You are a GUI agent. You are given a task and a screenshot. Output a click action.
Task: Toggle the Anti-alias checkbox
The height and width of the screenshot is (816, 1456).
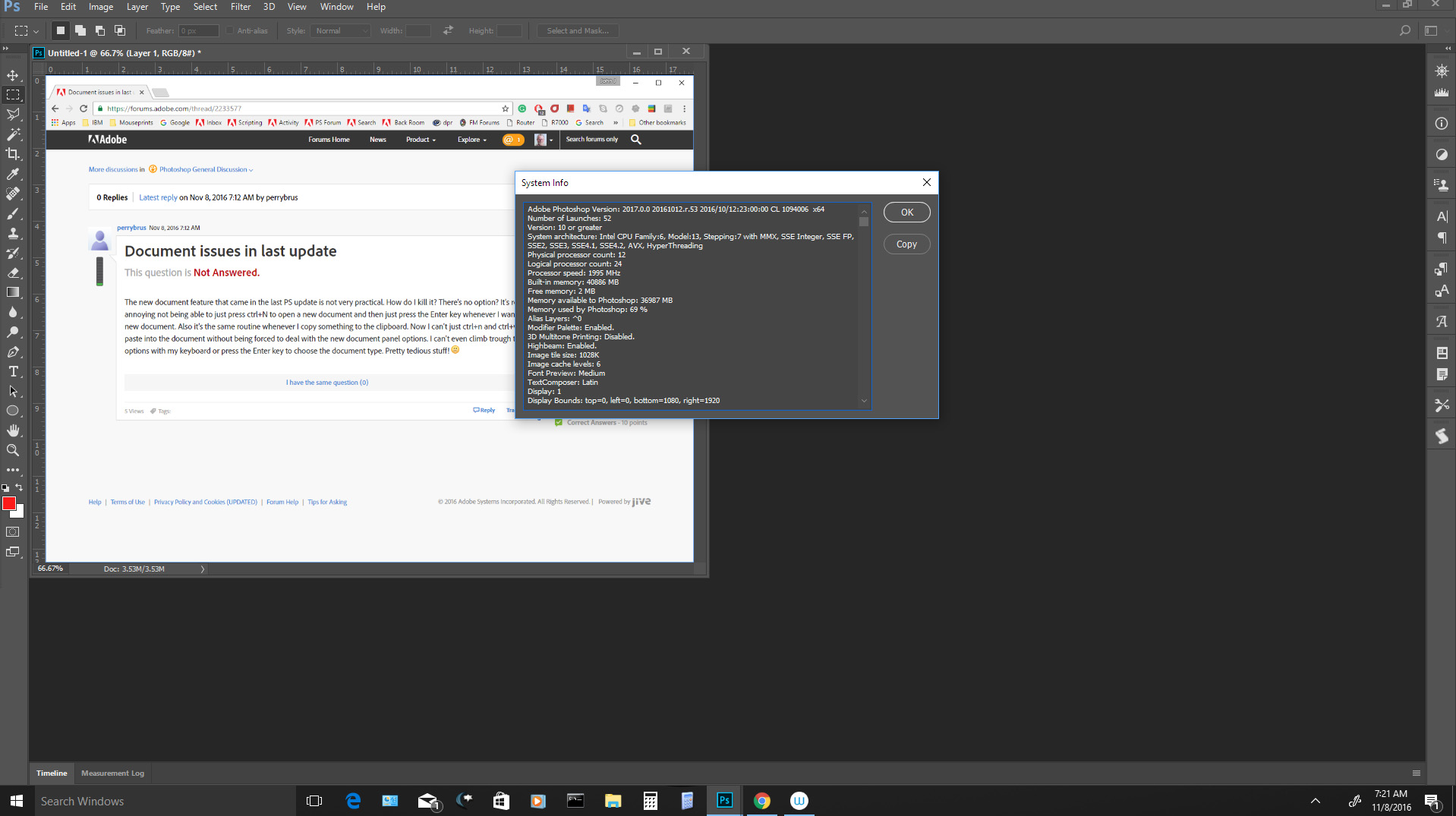point(231,31)
